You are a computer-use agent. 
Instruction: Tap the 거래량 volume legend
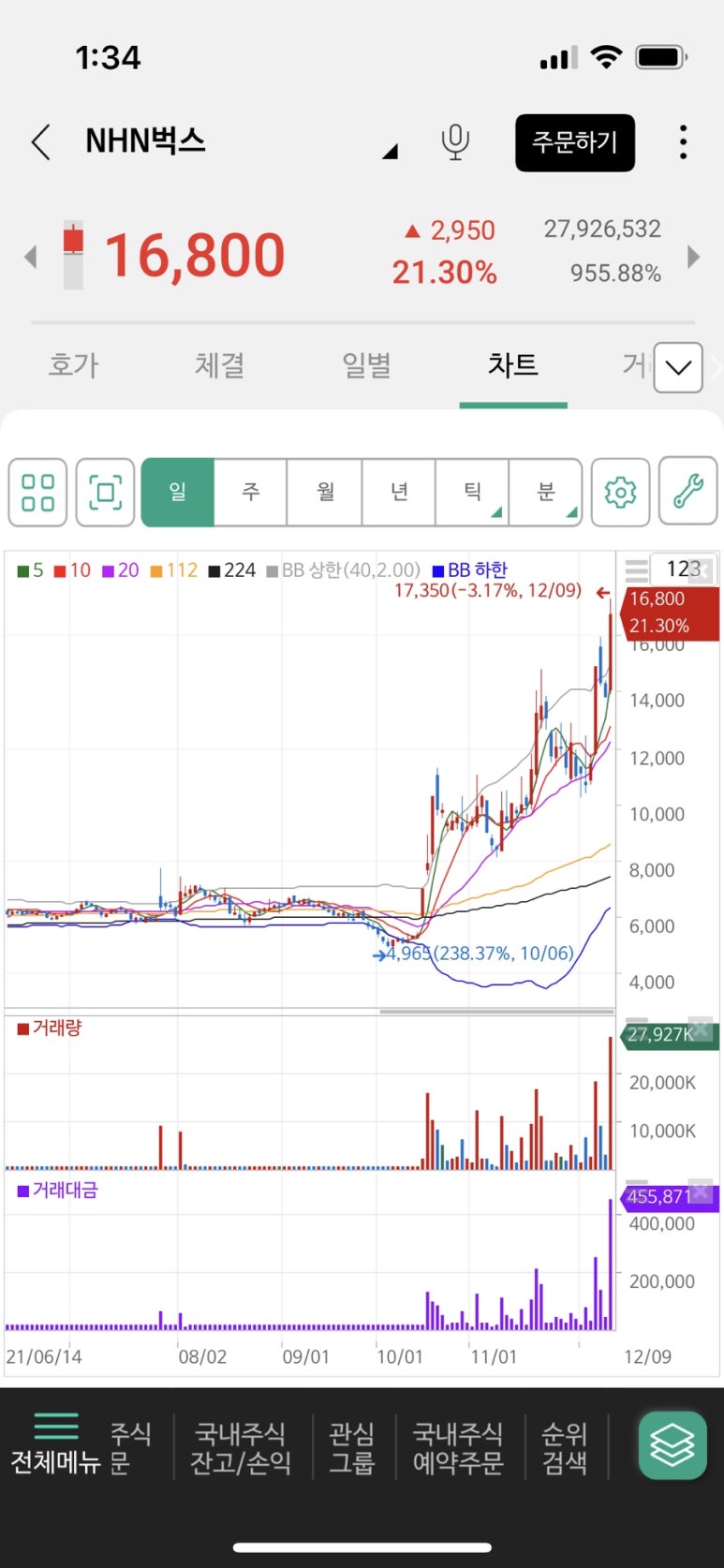50,1028
